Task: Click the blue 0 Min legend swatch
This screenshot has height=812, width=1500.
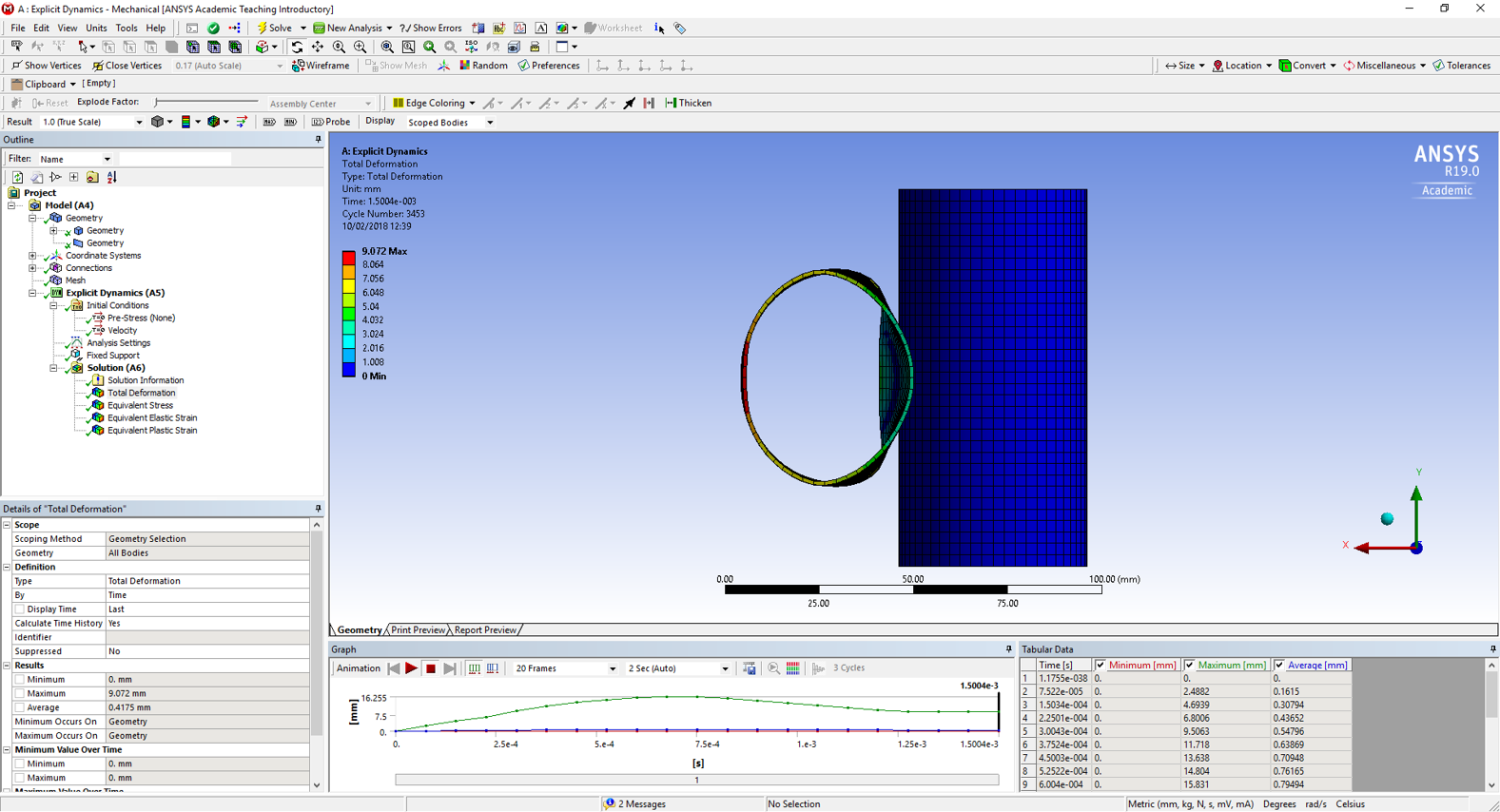Action: coord(349,369)
